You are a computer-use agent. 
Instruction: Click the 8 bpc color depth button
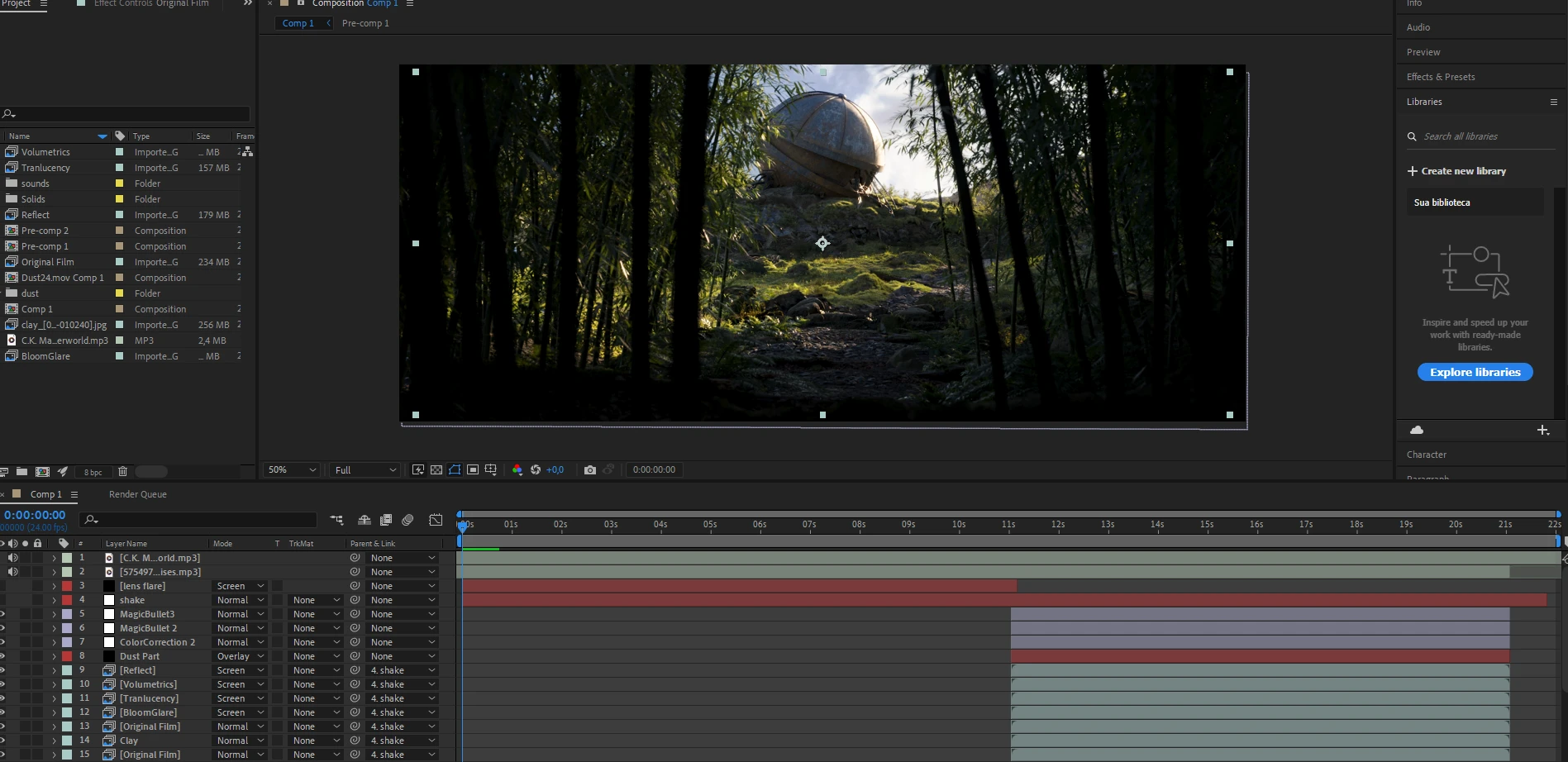click(93, 472)
